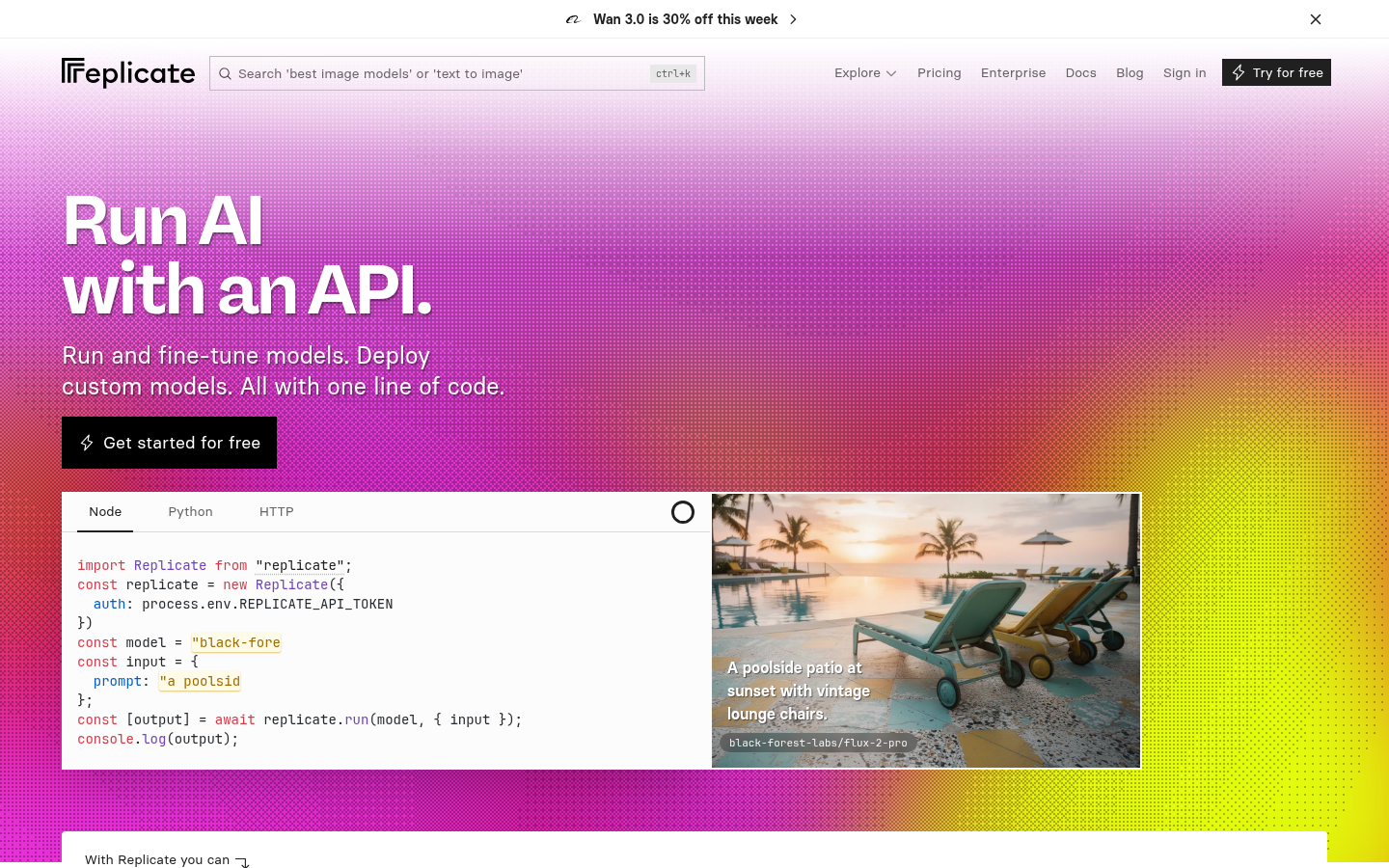The image size is (1389, 868).
Task: Click the Wan logo icon in banner
Action: [573, 19]
